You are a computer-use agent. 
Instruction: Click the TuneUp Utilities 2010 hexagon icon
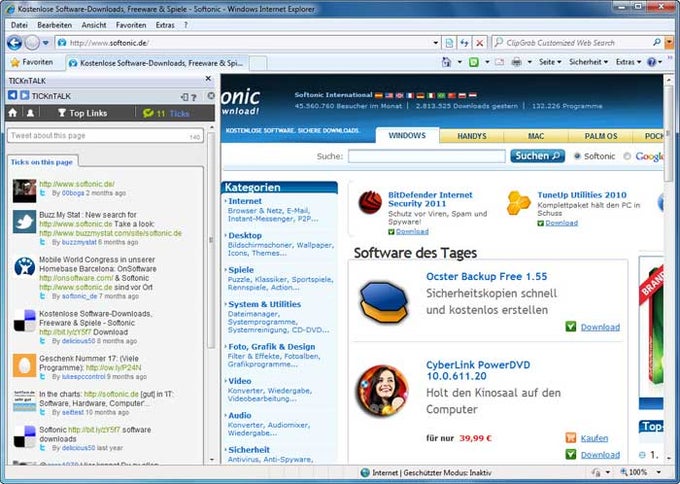click(519, 203)
